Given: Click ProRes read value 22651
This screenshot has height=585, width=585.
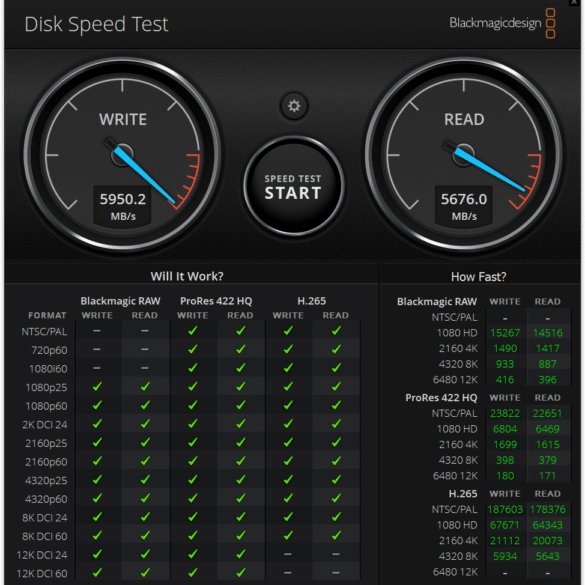Looking at the screenshot, I should 547,413.
